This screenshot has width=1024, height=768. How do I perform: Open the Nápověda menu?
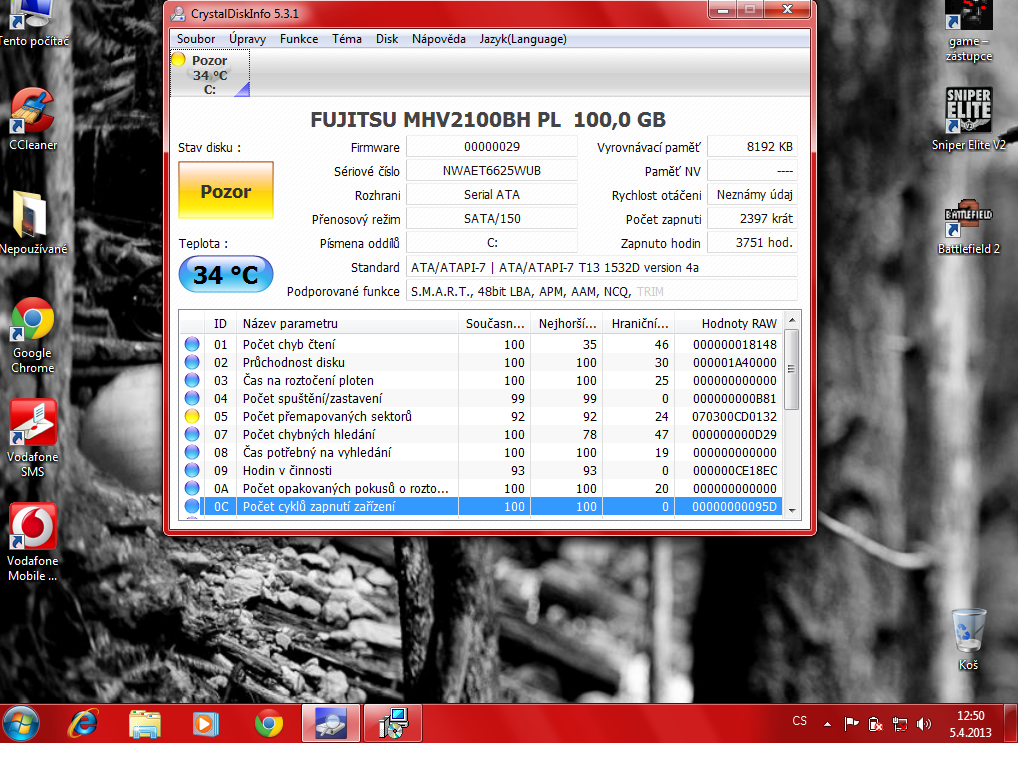point(439,39)
